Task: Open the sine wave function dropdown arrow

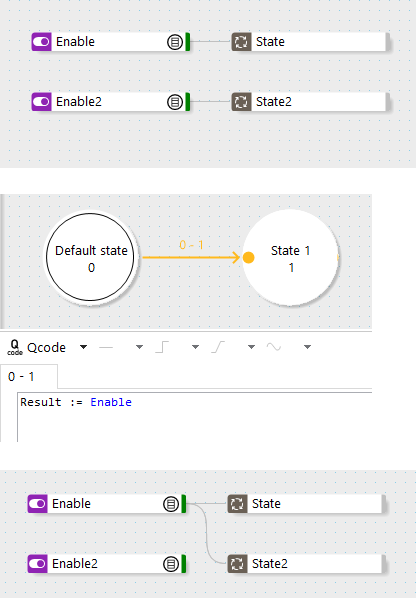Action: pos(307,347)
